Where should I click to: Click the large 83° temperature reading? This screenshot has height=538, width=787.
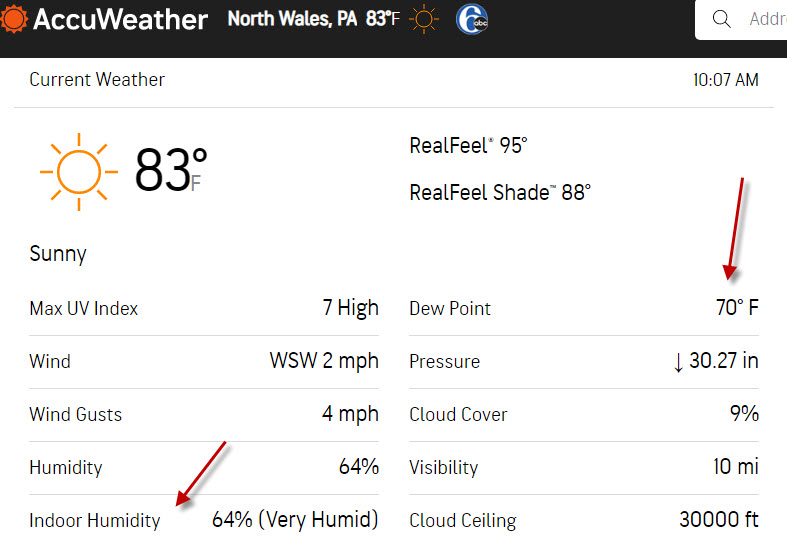click(171, 170)
